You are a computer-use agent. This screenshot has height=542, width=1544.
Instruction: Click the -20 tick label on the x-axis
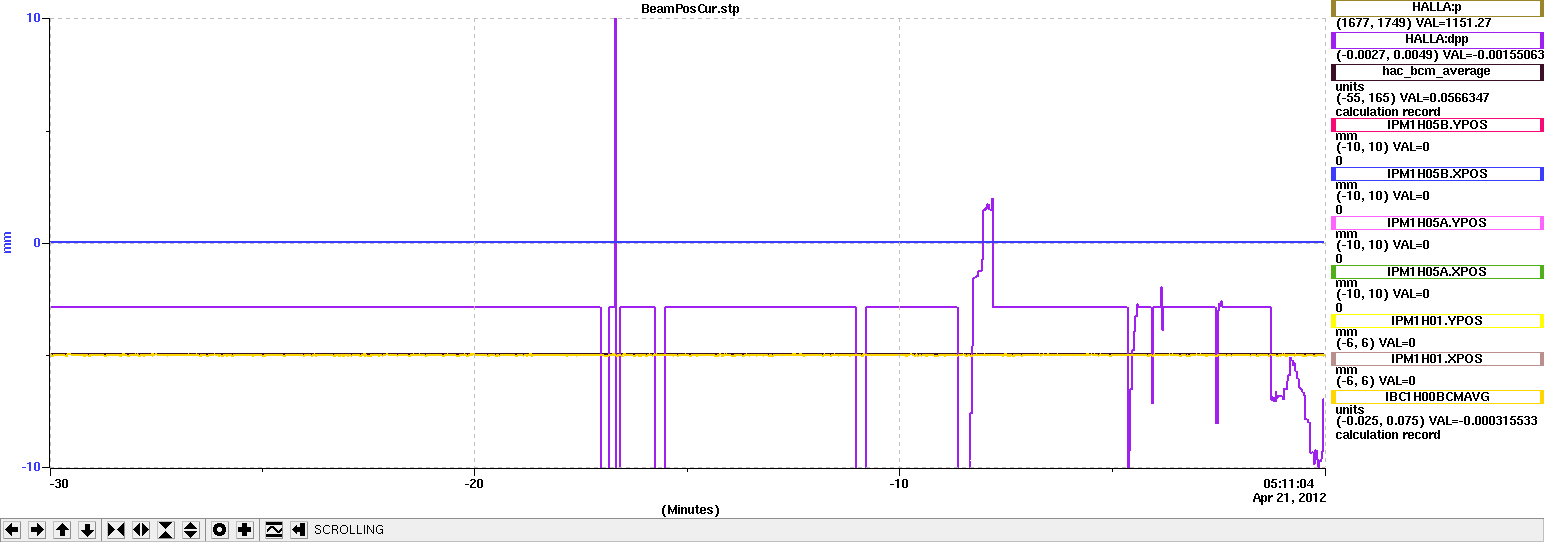(x=474, y=485)
